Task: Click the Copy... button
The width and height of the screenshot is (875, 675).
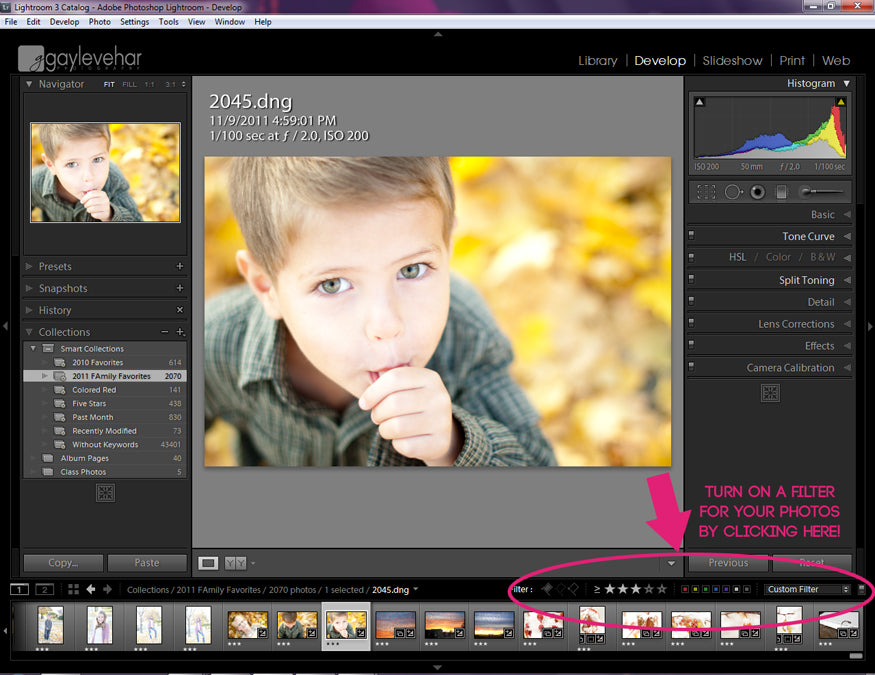Action: point(62,563)
